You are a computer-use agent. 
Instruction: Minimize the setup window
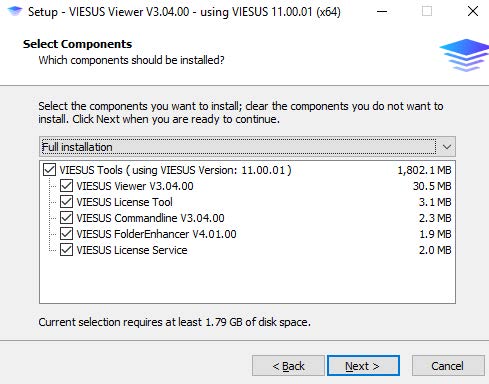point(382,11)
